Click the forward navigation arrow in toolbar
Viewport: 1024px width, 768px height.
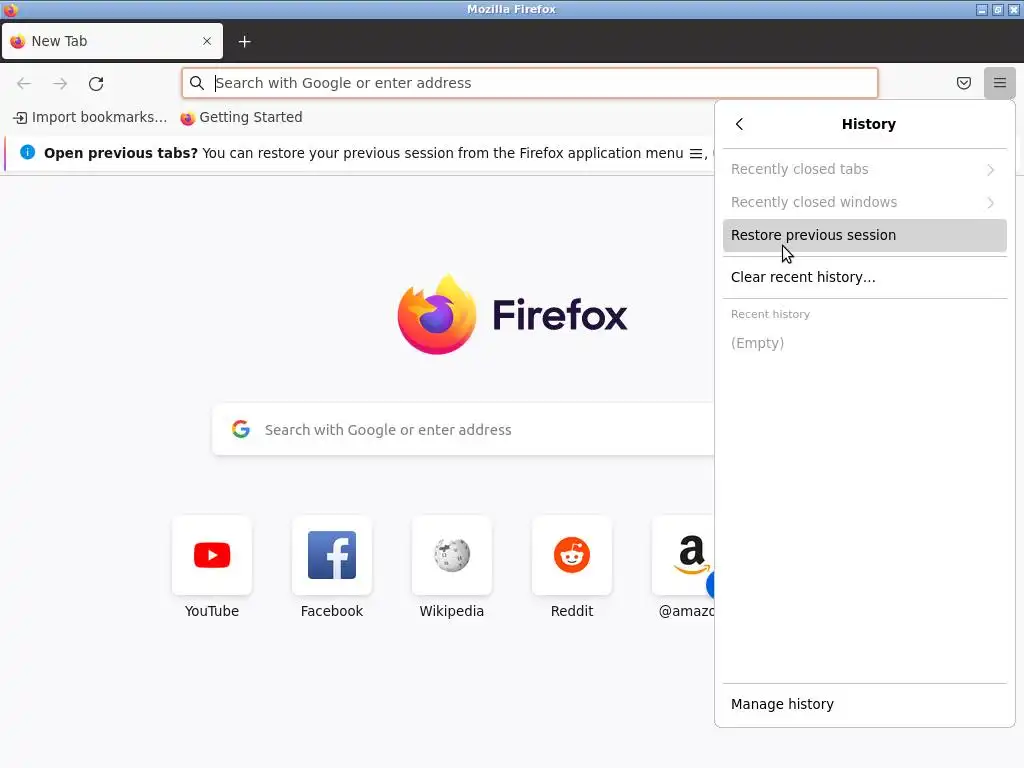click(x=60, y=83)
